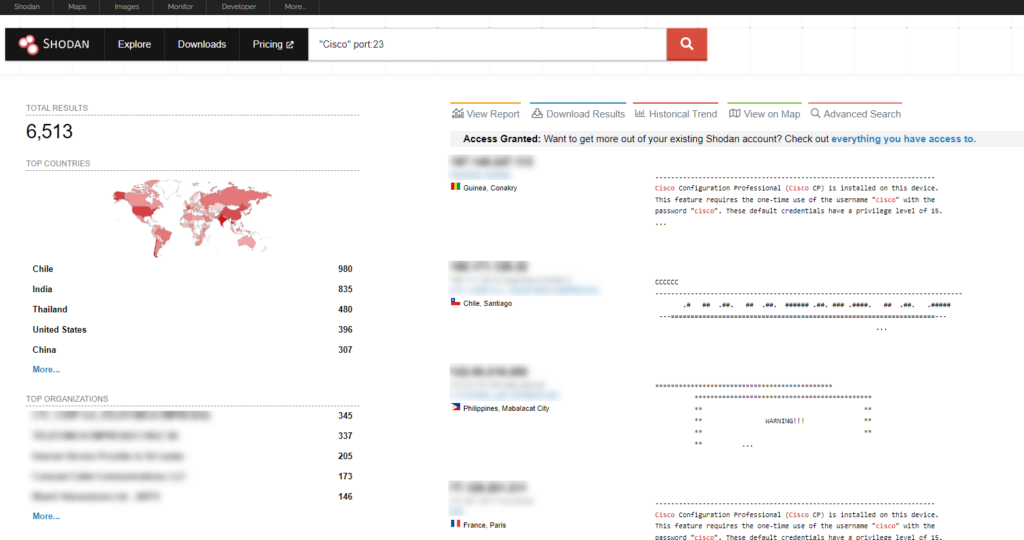Open the Pricing page

coord(273,44)
